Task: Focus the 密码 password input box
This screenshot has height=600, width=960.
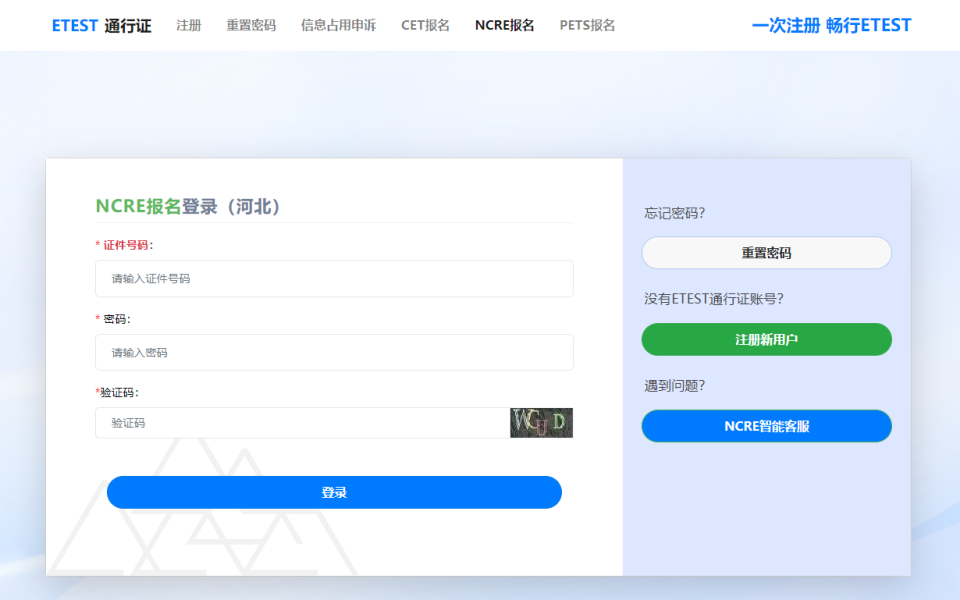Action: click(x=334, y=352)
